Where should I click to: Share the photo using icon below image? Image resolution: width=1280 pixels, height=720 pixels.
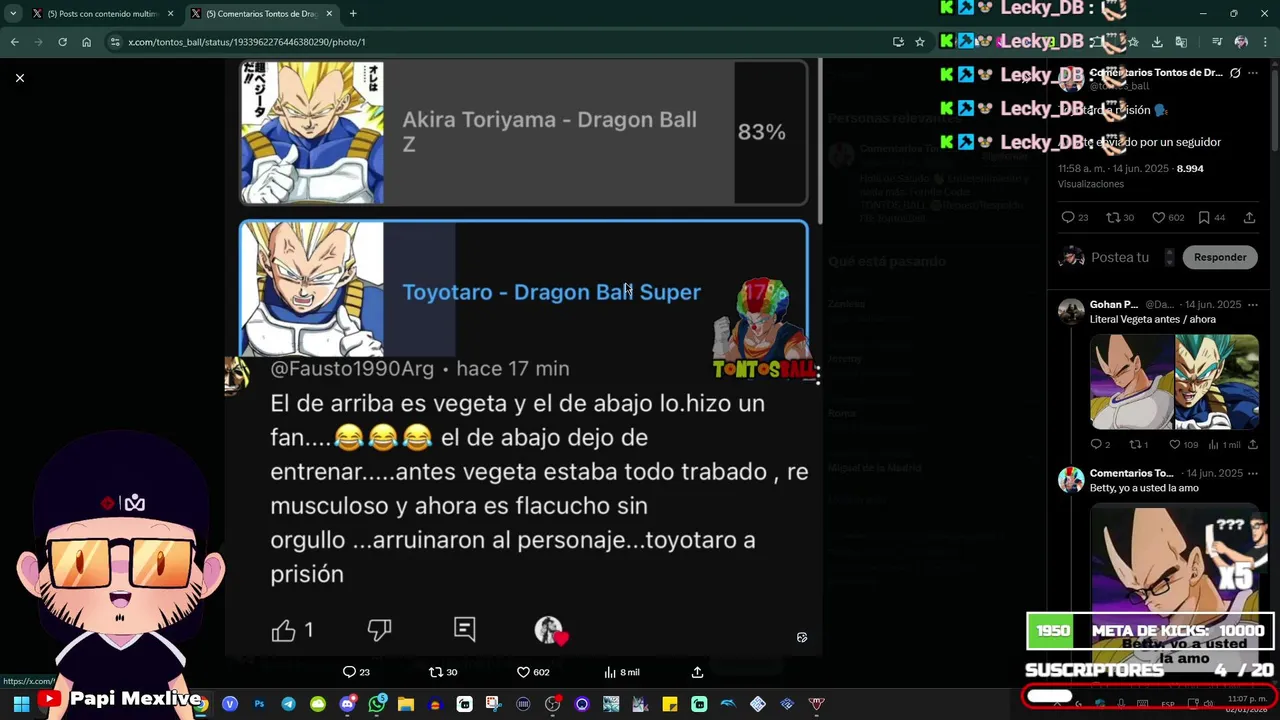click(697, 672)
